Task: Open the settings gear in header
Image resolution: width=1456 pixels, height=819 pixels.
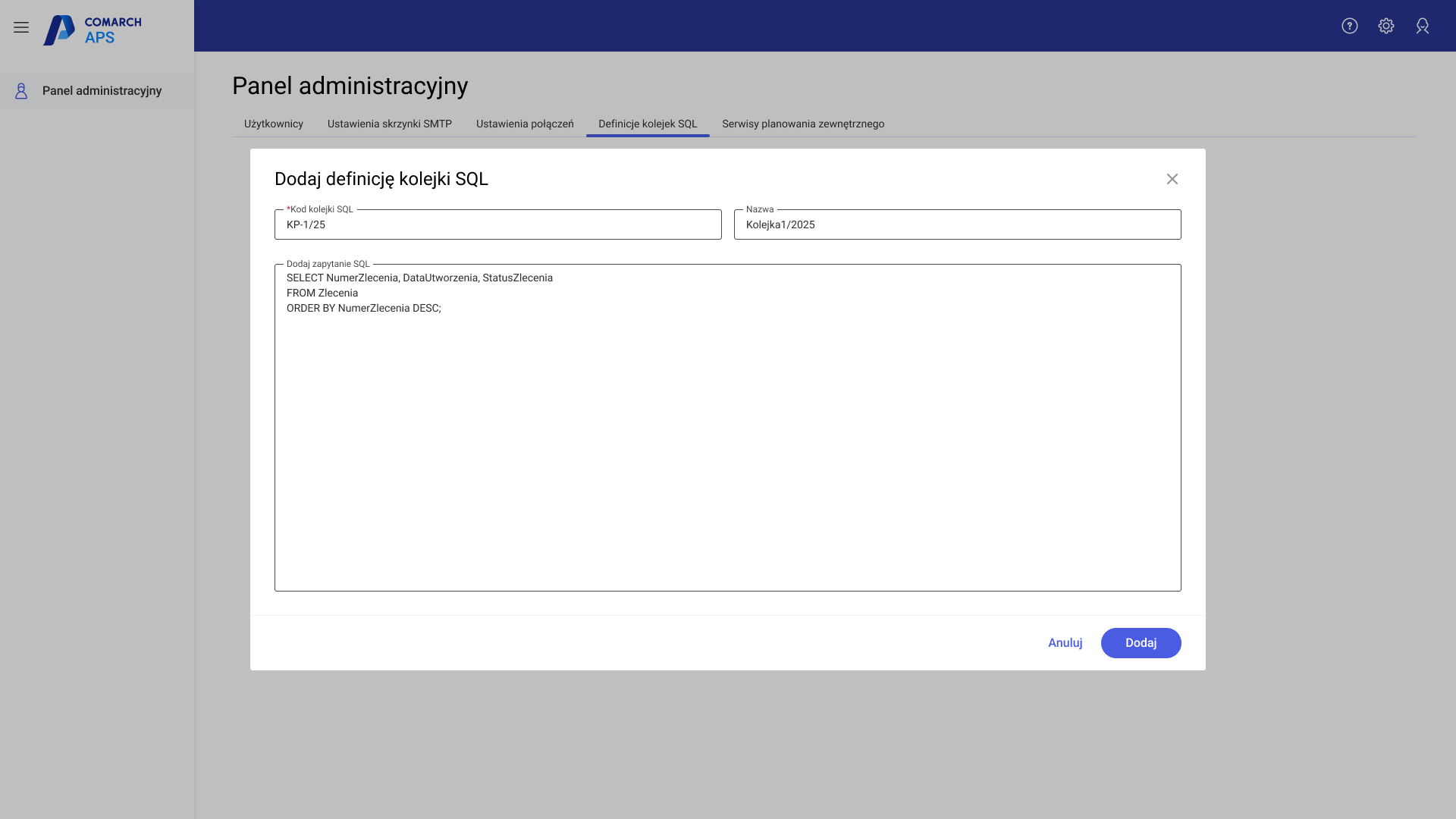Action: click(x=1385, y=26)
